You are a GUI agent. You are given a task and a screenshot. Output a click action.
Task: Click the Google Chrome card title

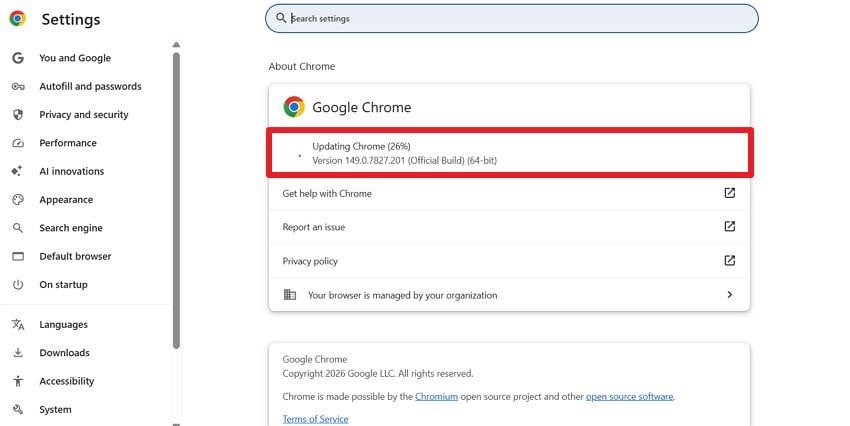(x=362, y=107)
